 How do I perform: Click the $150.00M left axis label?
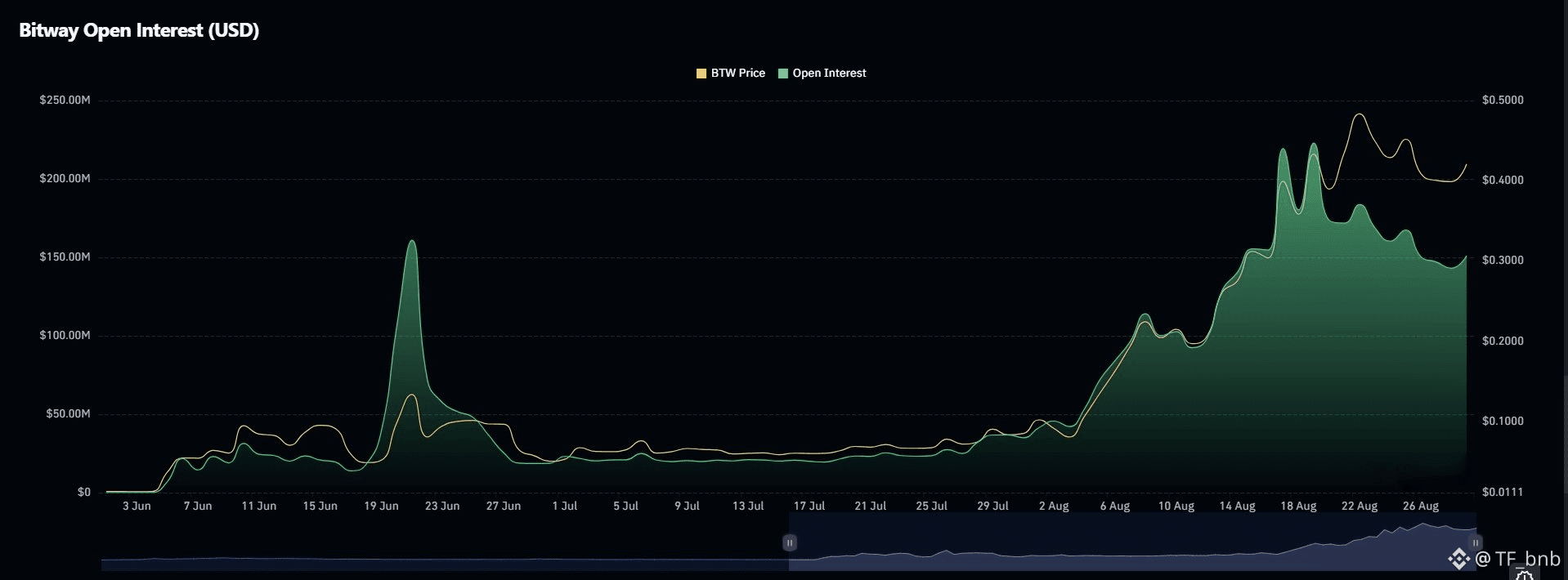click(65, 257)
